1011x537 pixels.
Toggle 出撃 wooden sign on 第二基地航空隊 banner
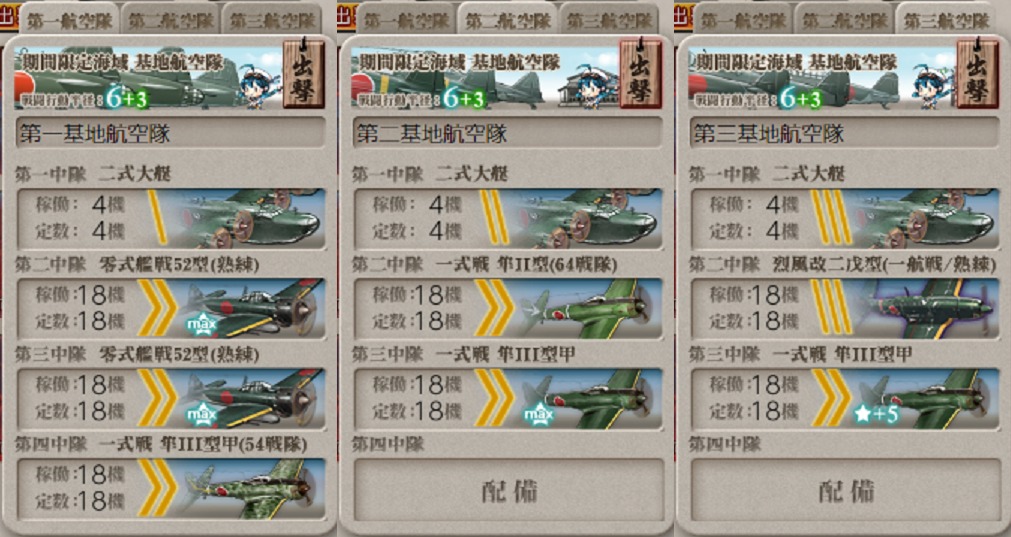click(641, 73)
